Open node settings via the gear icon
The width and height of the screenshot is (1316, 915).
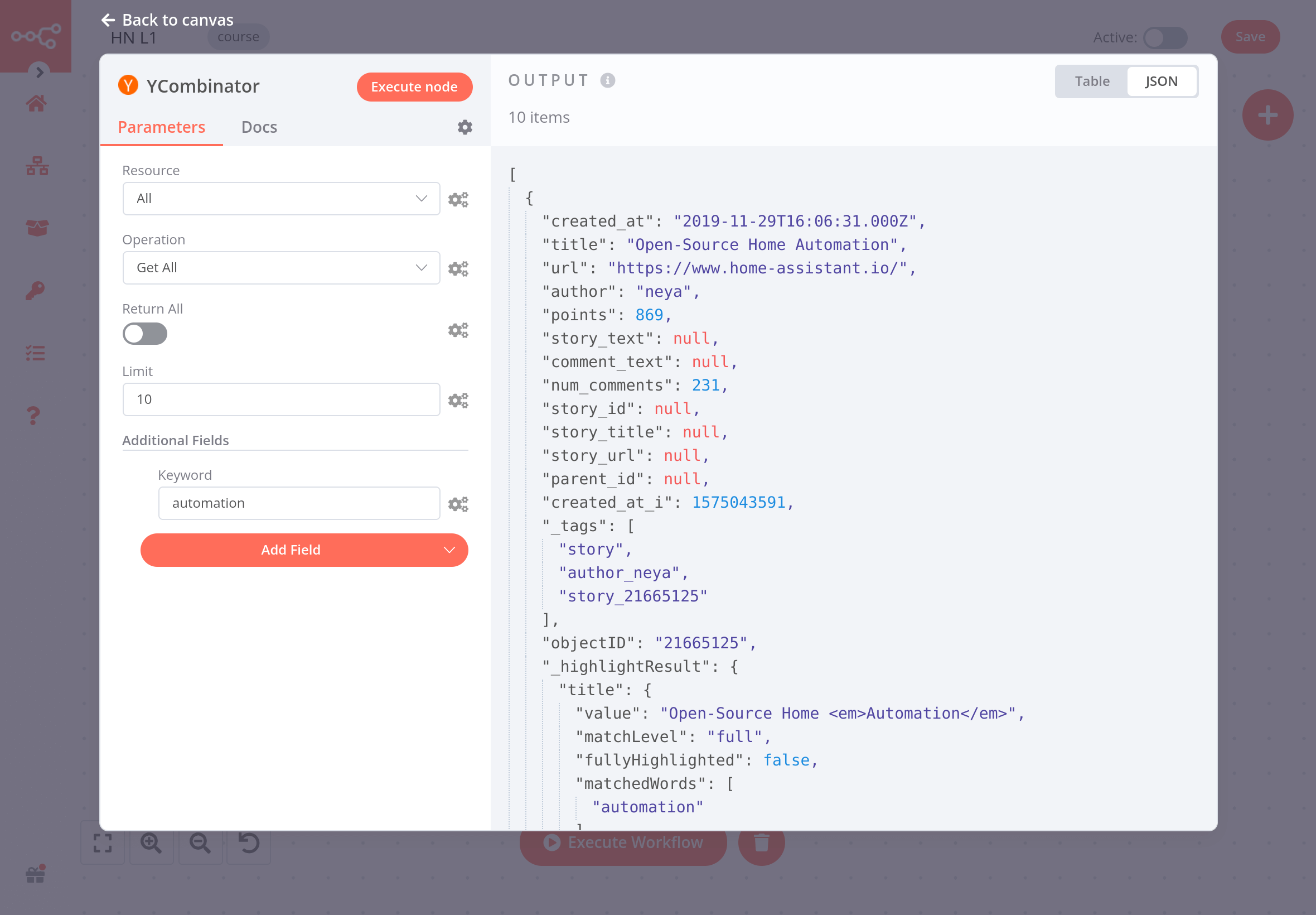pos(464,127)
